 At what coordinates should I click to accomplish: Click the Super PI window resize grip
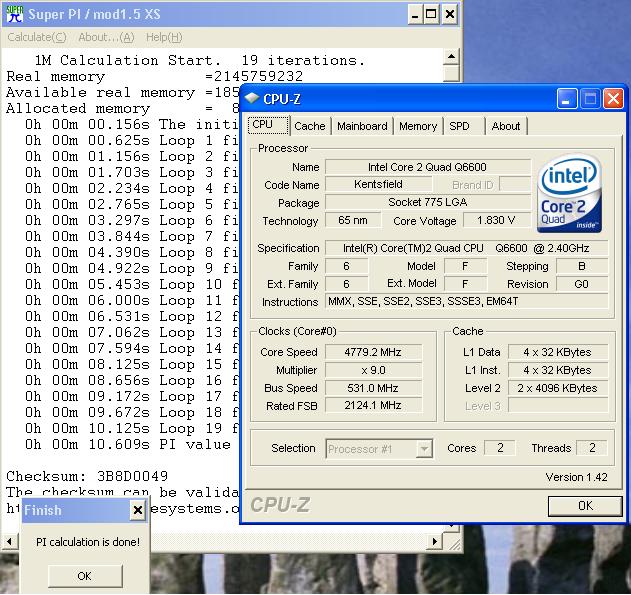tap(454, 543)
